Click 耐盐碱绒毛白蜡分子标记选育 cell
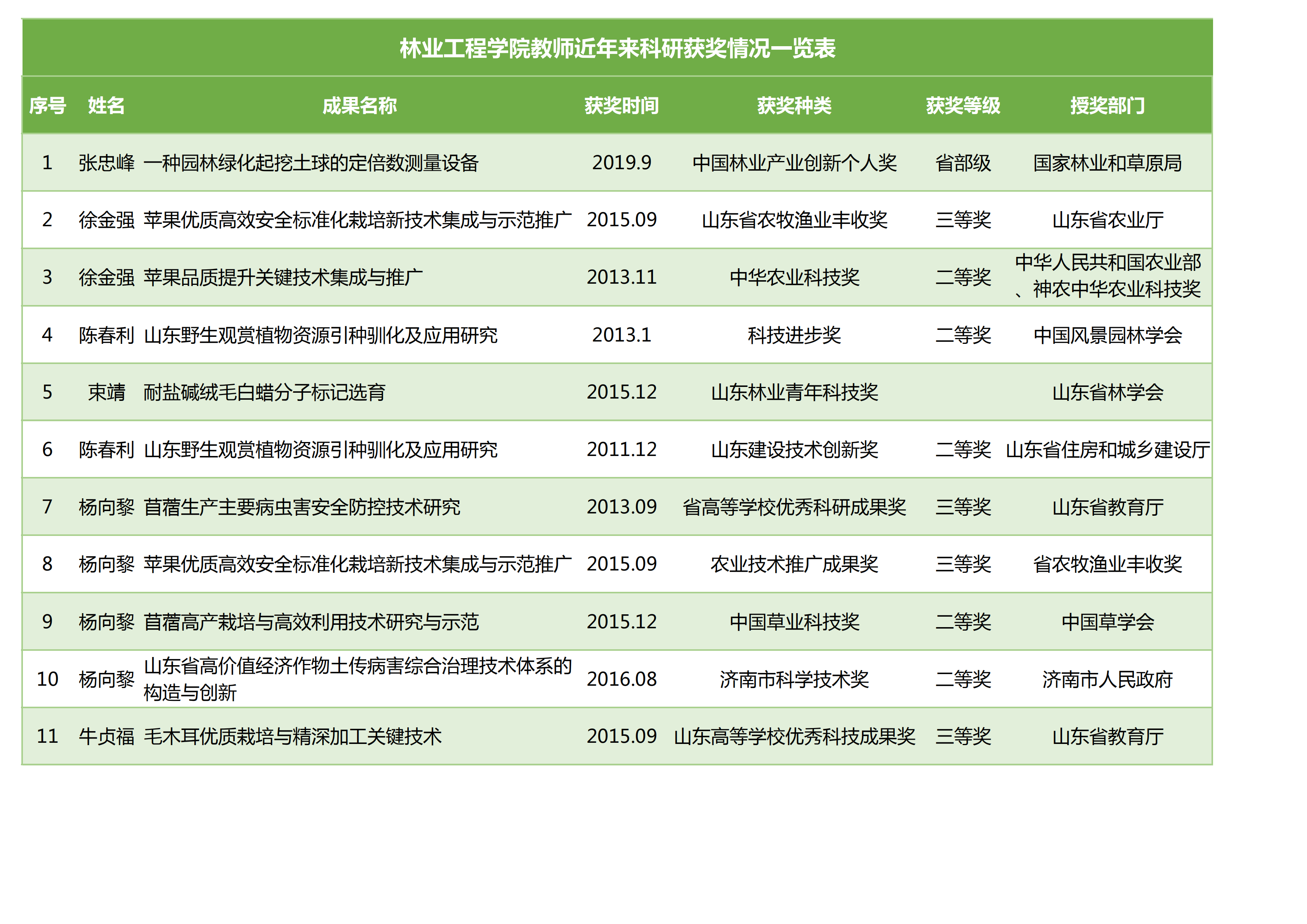1307x924 pixels. 265,392
